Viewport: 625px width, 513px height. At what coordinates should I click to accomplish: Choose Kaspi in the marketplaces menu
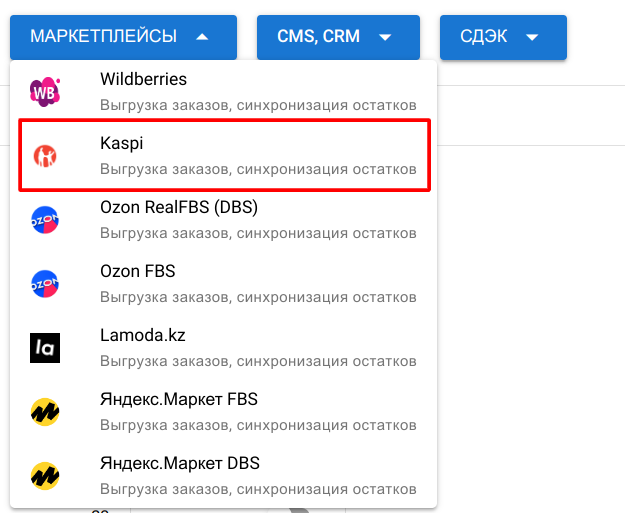click(224, 156)
